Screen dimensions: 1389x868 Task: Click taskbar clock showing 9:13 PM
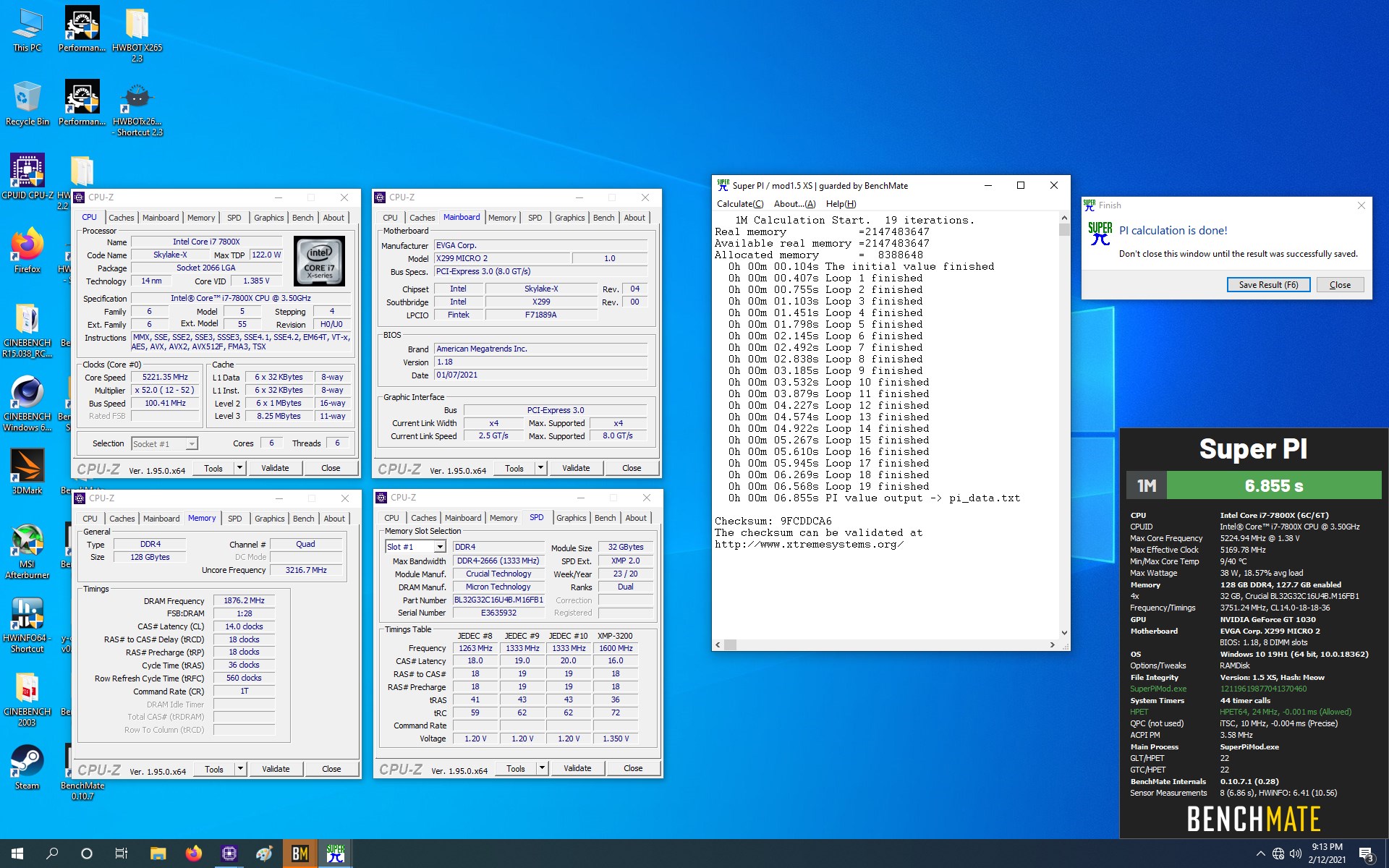coord(1327,854)
